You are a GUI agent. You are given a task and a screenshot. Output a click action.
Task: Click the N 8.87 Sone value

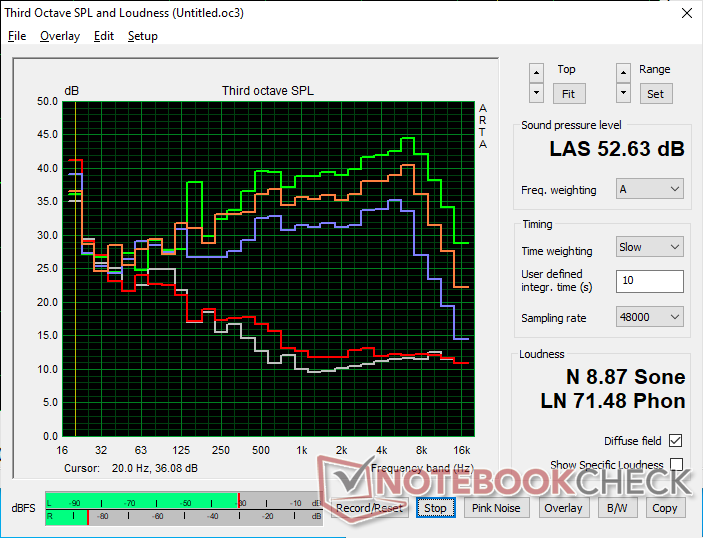(625, 377)
